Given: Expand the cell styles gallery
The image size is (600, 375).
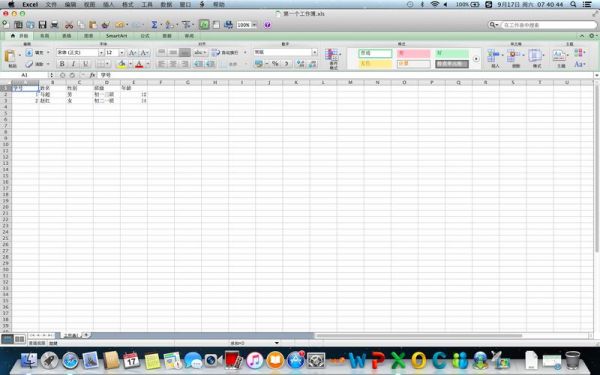Looking at the screenshot, I should tap(476, 59).
